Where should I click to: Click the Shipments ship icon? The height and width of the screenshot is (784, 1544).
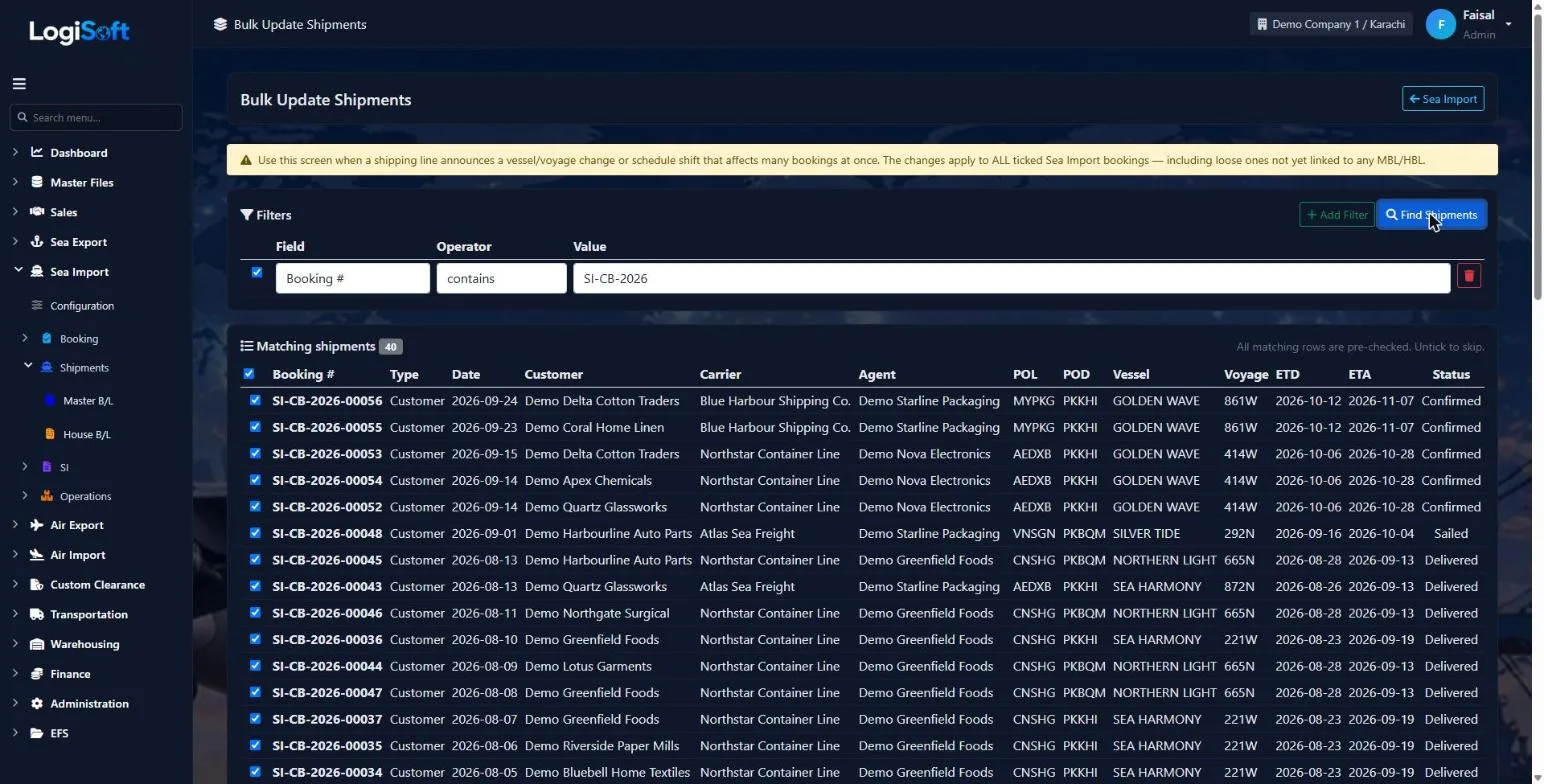pos(46,368)
